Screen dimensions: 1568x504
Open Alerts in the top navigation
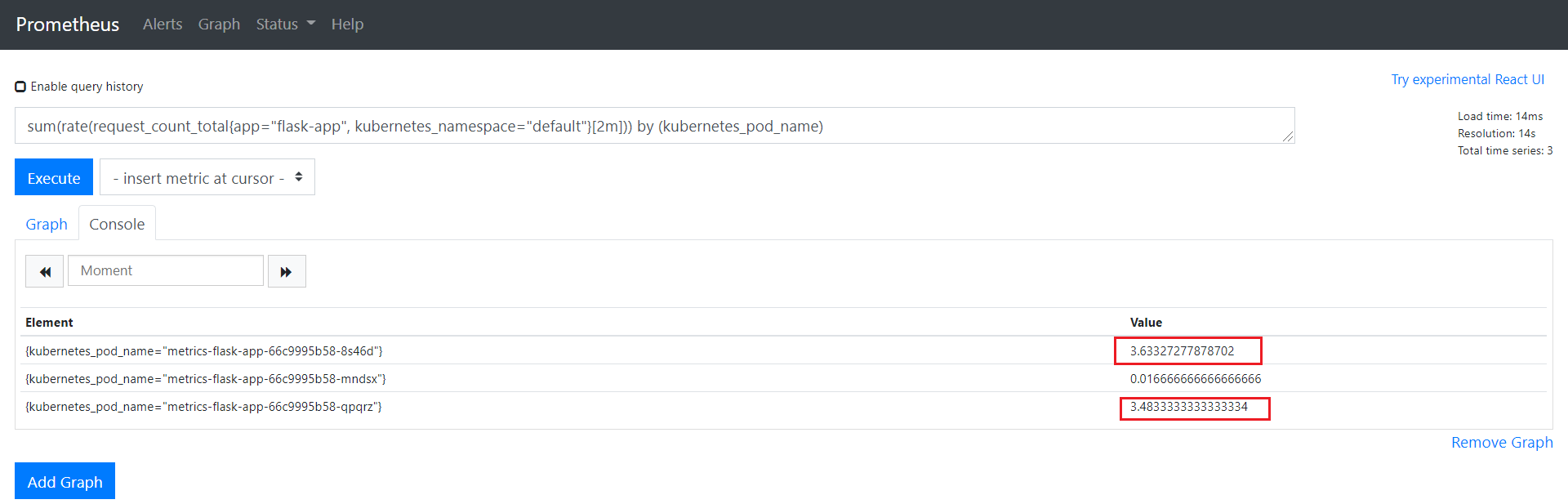163,25
